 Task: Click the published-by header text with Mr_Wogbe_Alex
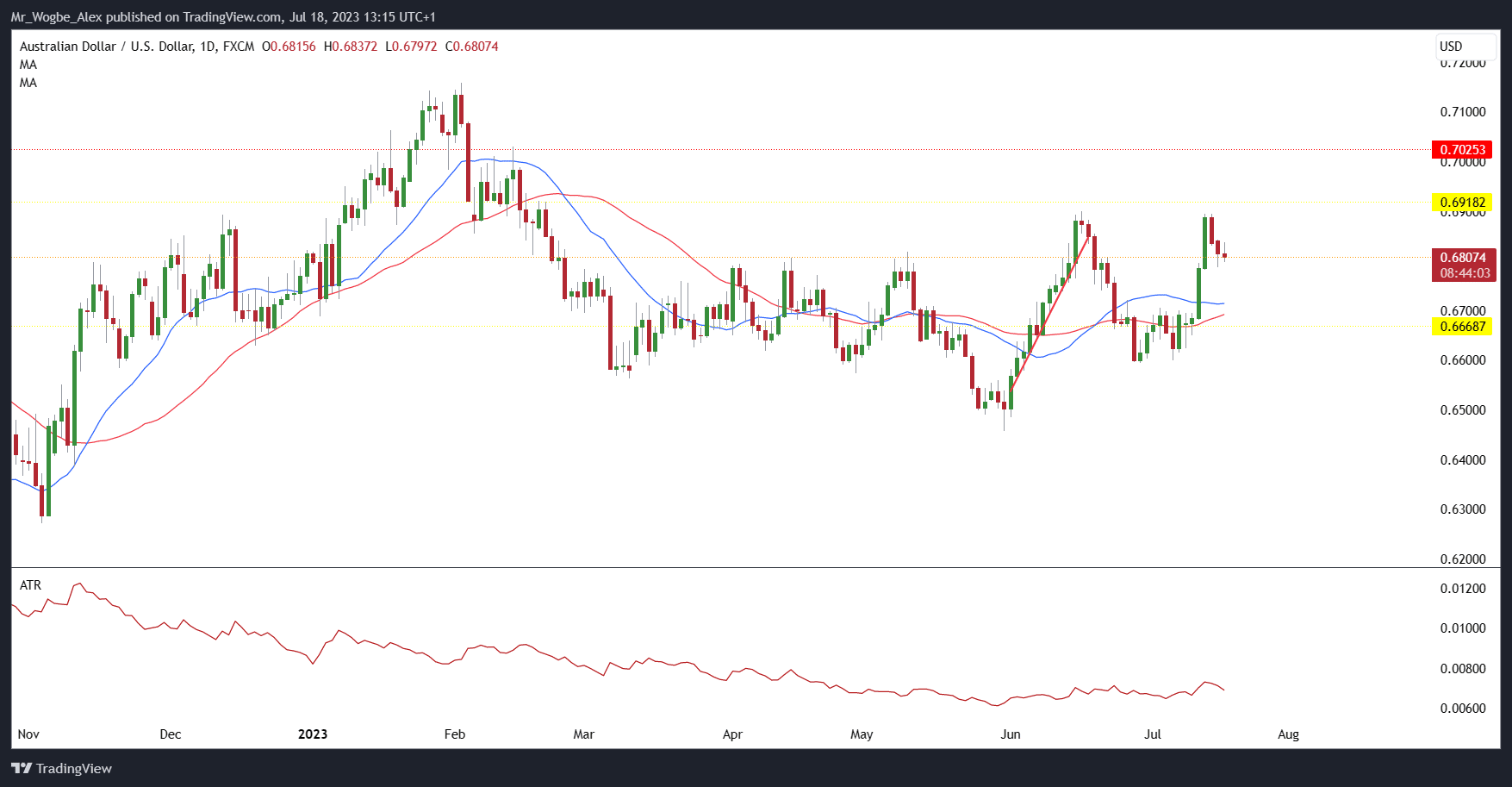[223, 17]
